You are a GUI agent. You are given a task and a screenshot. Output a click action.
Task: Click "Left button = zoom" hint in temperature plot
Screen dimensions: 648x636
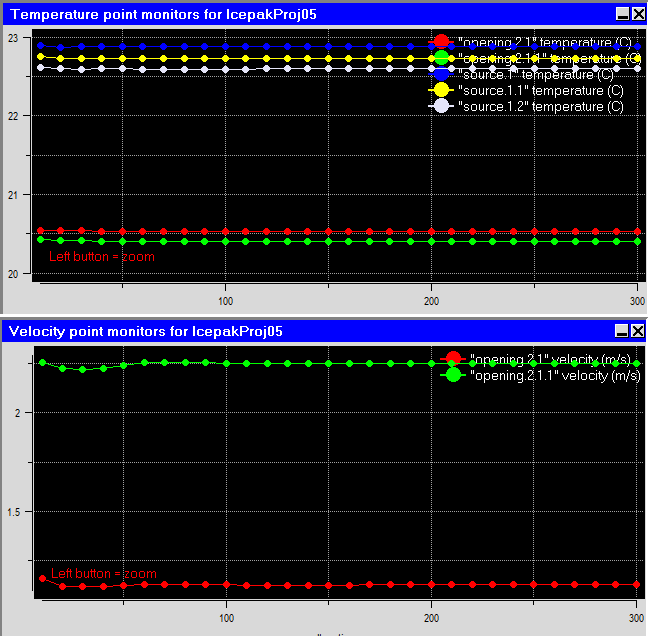102,257
